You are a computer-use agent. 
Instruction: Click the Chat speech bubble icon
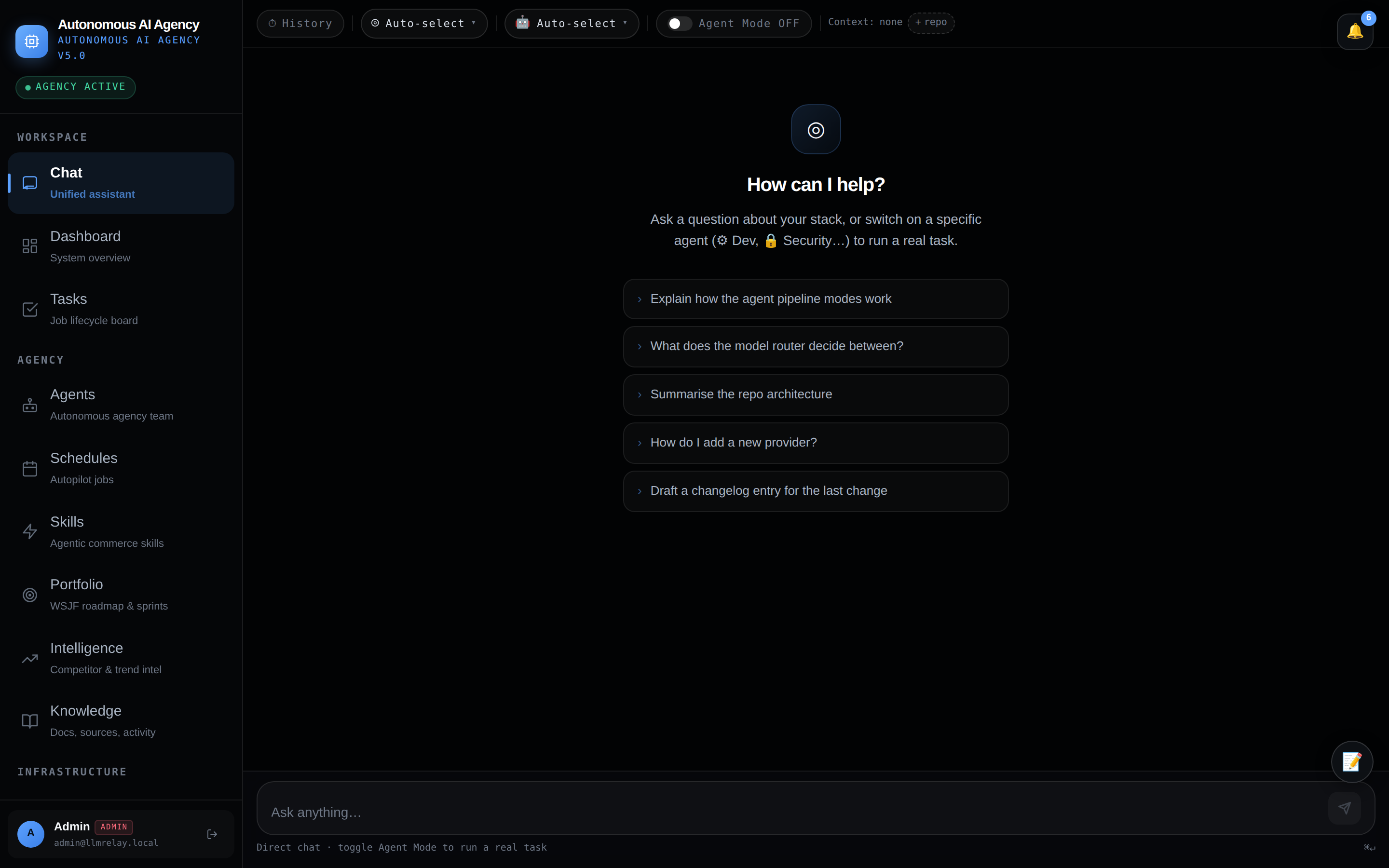click(30, 183)
